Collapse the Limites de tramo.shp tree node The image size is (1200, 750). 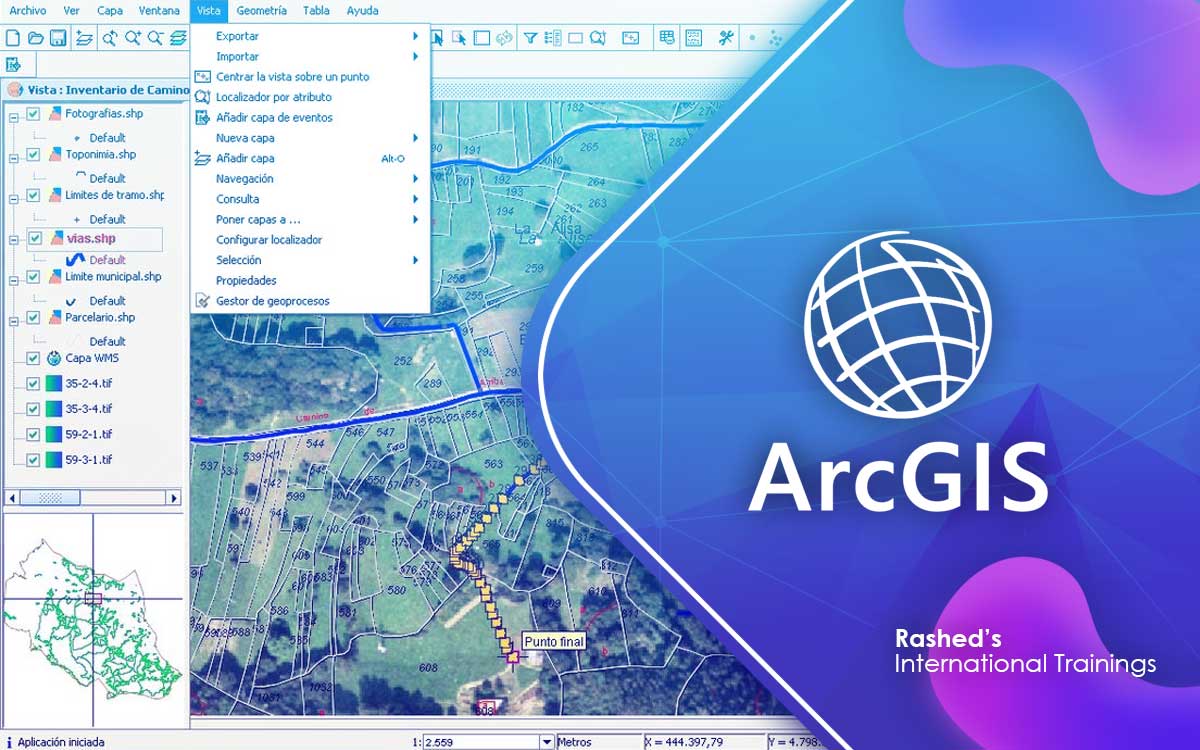click(14, 199)
